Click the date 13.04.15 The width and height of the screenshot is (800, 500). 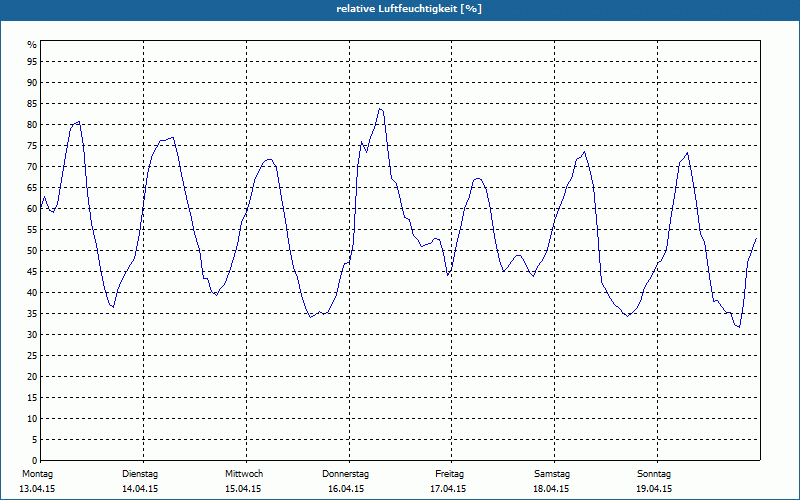[37, 489]
